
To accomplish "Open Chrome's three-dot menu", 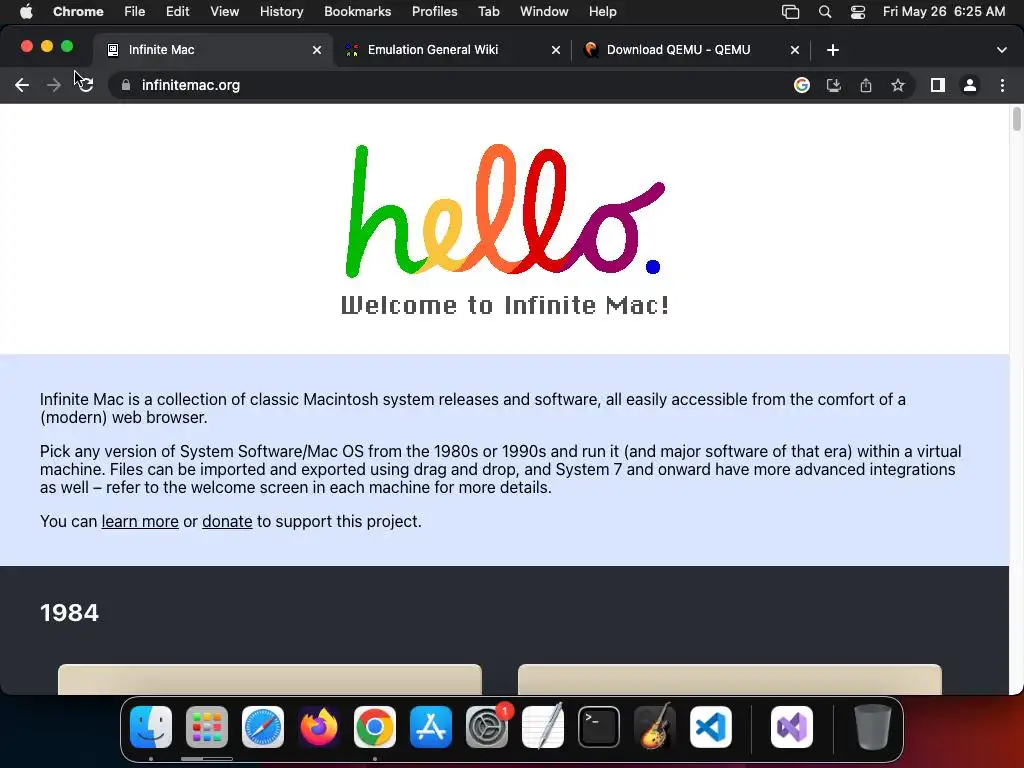I will [1002, 85].
